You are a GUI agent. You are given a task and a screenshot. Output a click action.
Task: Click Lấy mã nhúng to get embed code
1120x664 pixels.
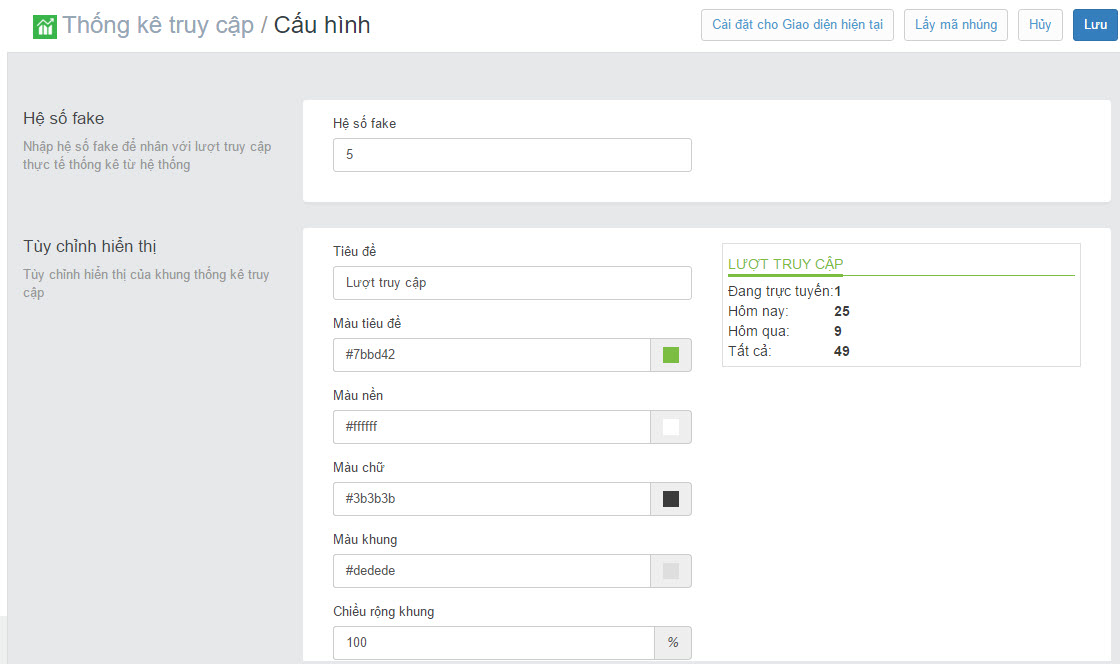tap(955, 25)
